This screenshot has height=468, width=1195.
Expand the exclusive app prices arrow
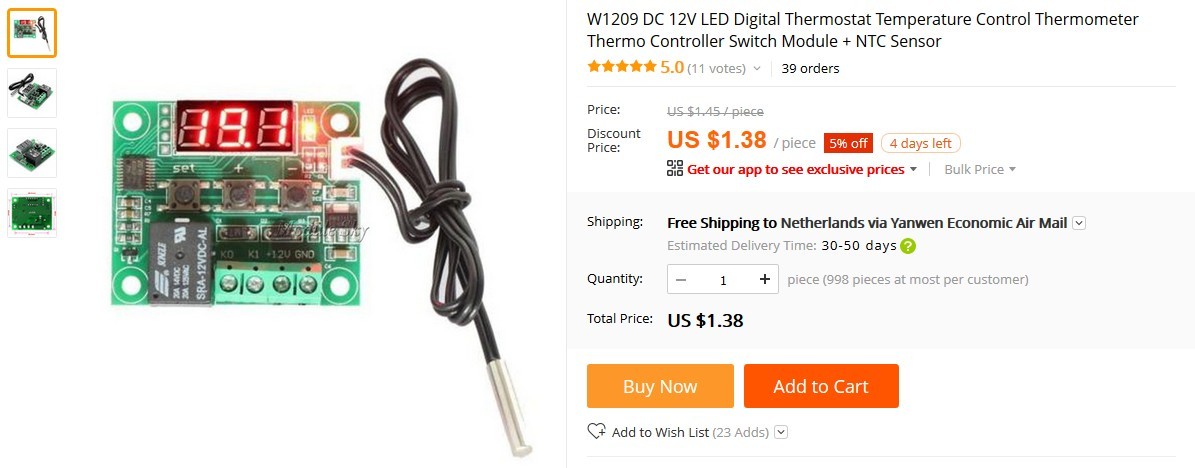coord(913,169)
